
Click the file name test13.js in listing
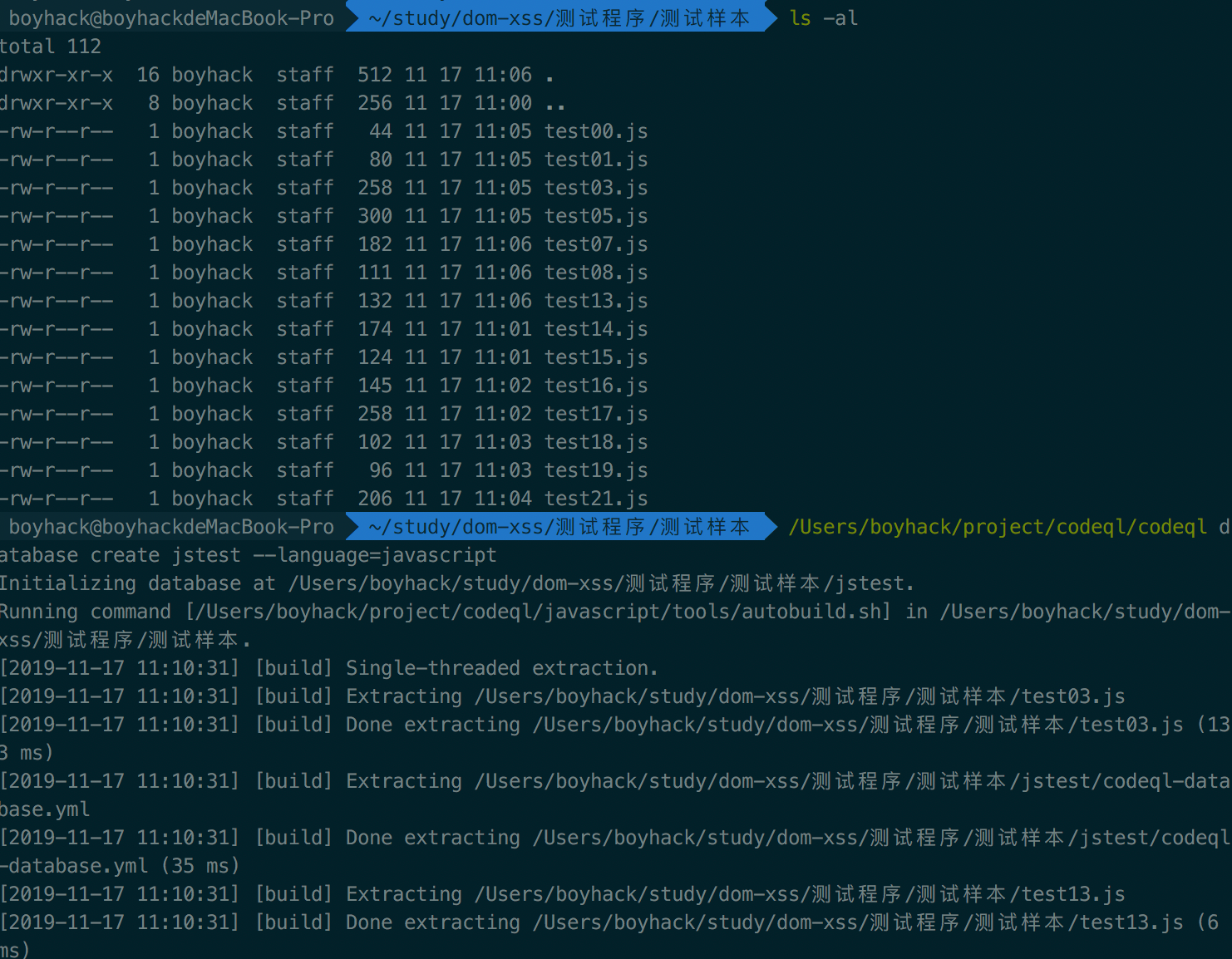pyautogui.click(x=596, y=301)
